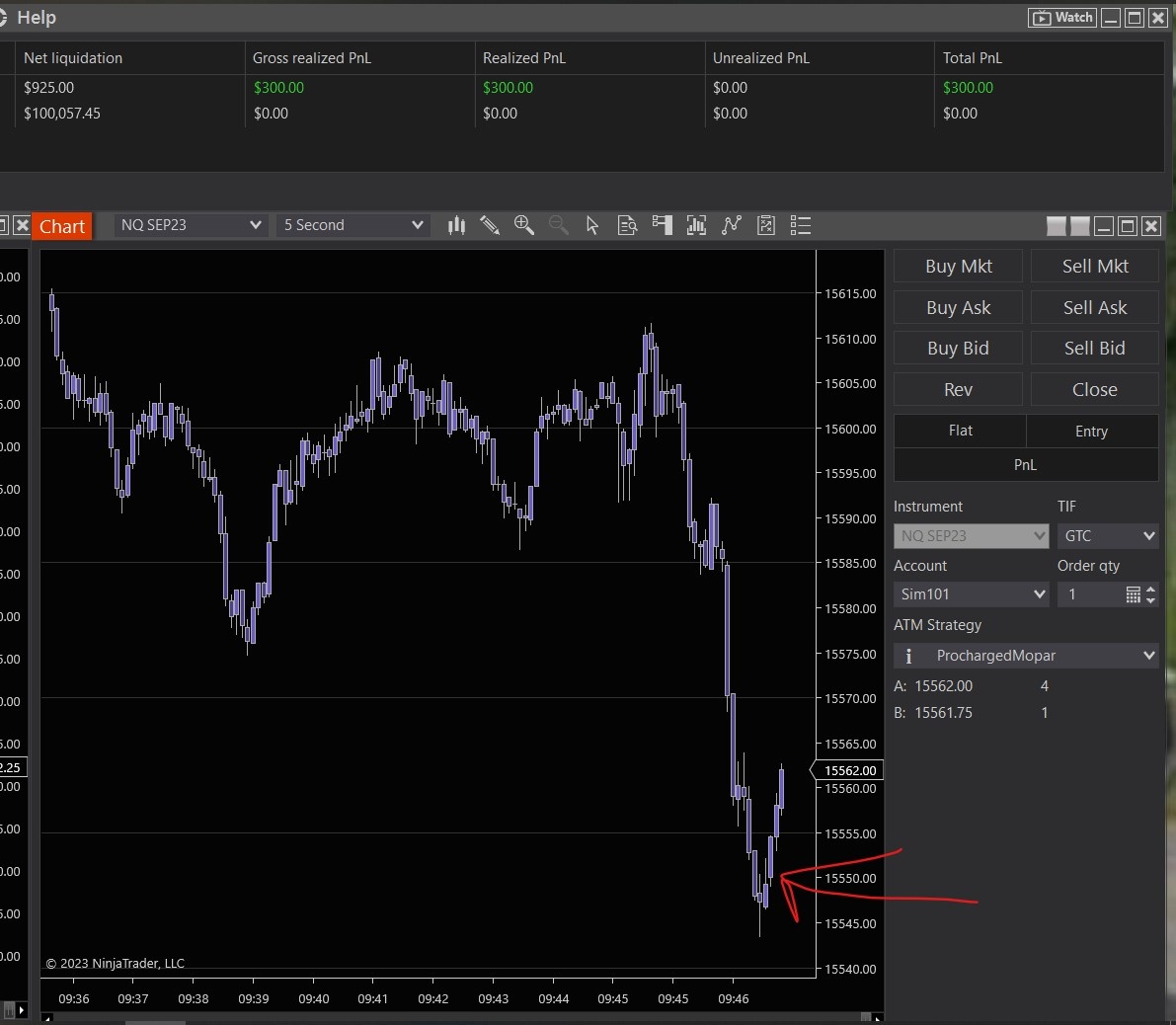Expand the ATM Strategy ProchargedMopar dropdown
The image size is (1176, 1025).
point(1026,656)
